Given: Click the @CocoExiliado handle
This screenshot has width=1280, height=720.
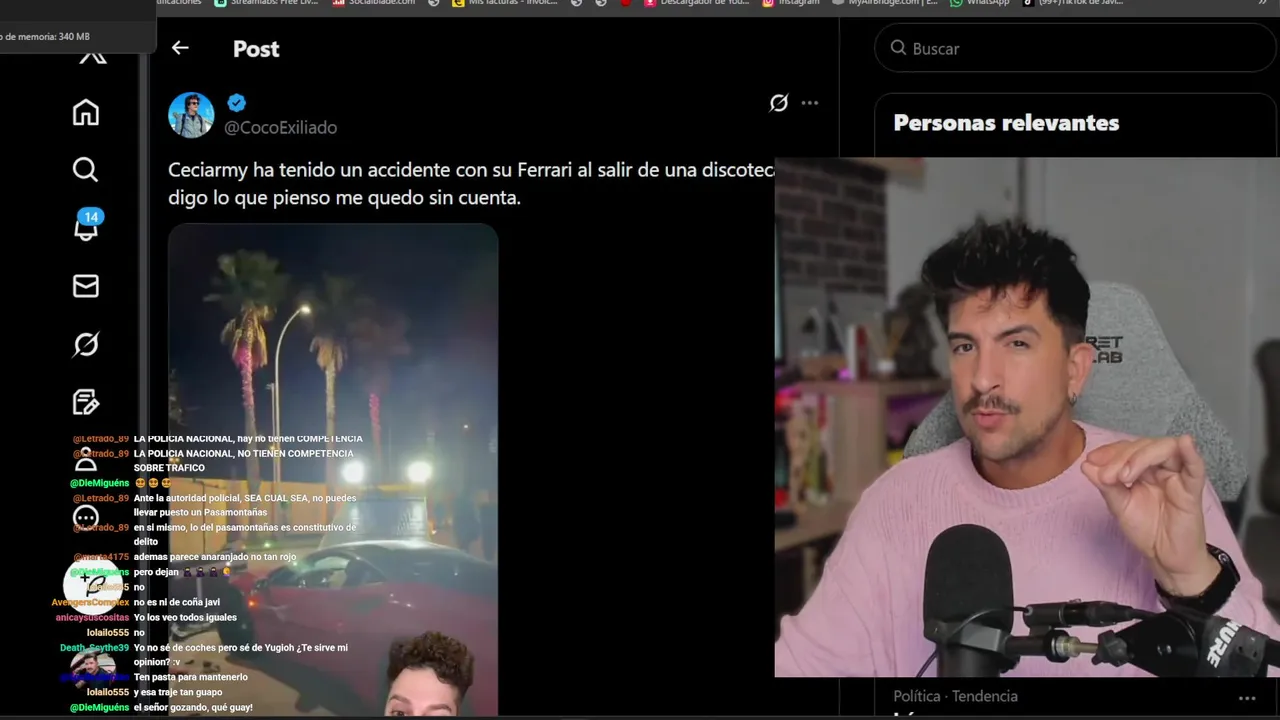Looking at the screenshot, I should 280,127.
